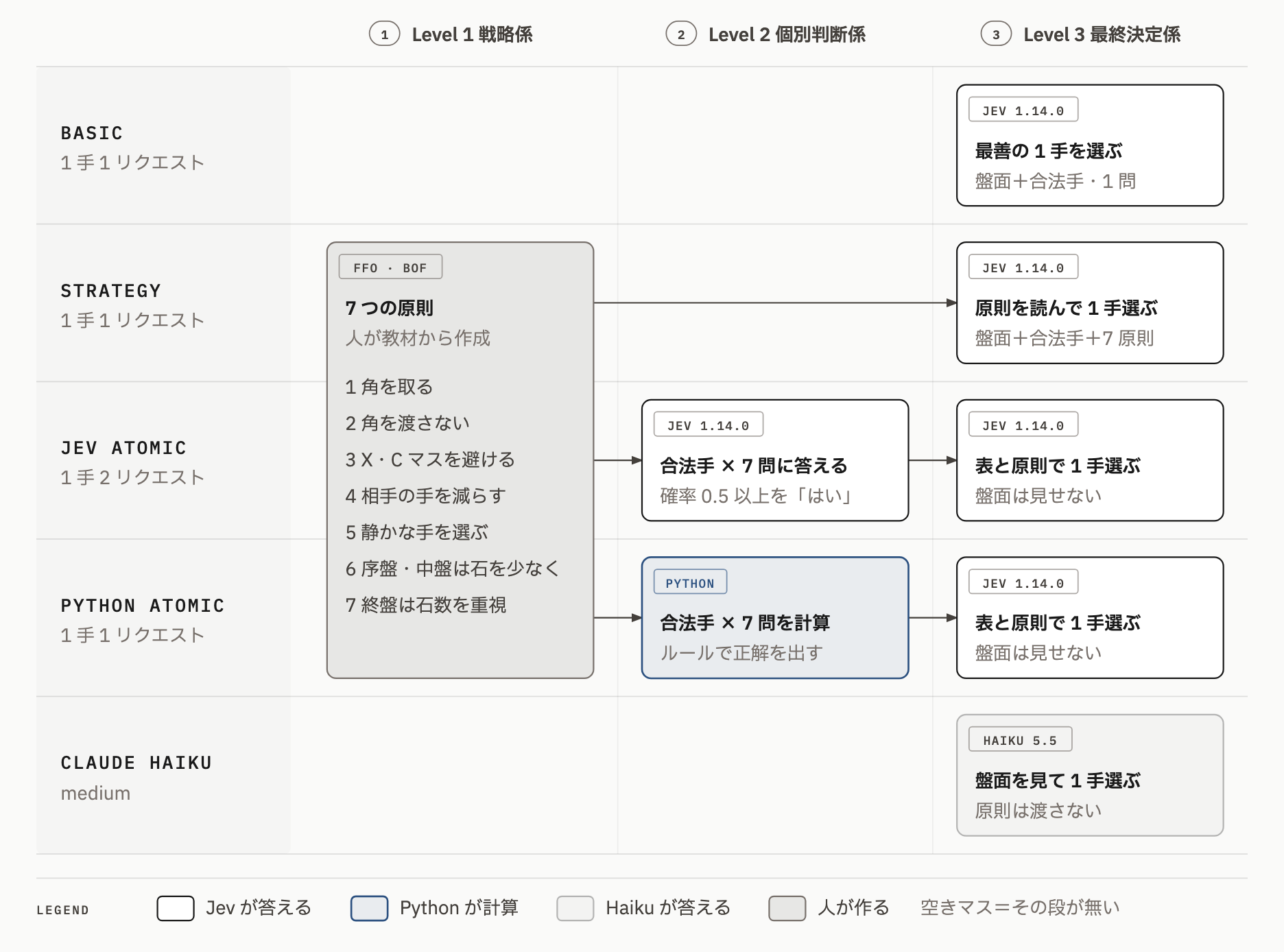Click JEV 1.14.0 tag in BASIC row
1284x952 pixels.
click(1023, 110)
